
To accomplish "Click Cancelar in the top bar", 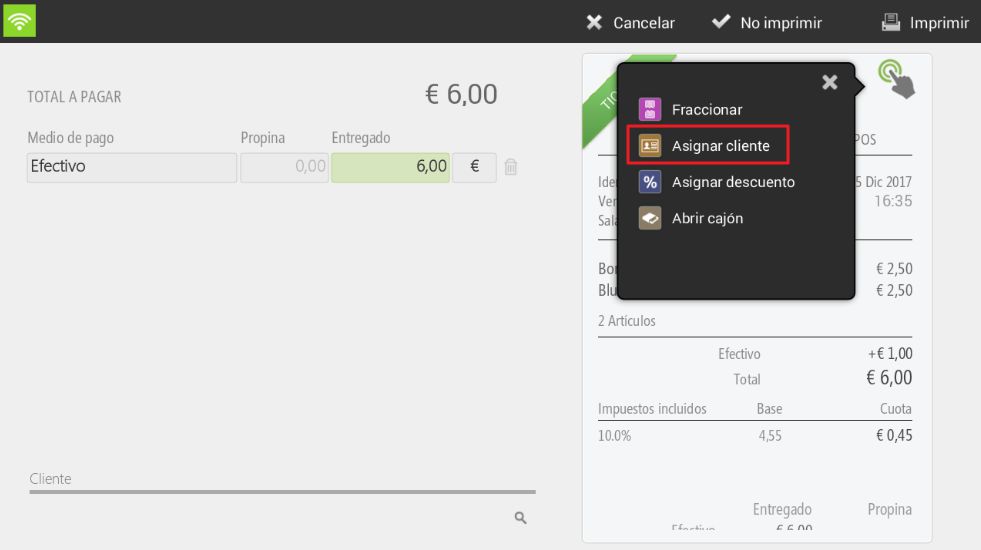I will pyautogui.click(x=631, y=23).
